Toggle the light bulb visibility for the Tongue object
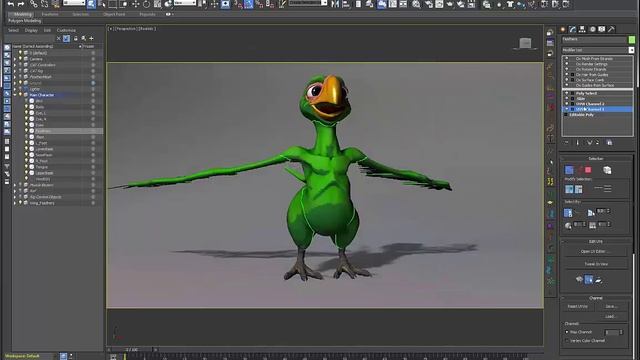 tap(27, 167)
